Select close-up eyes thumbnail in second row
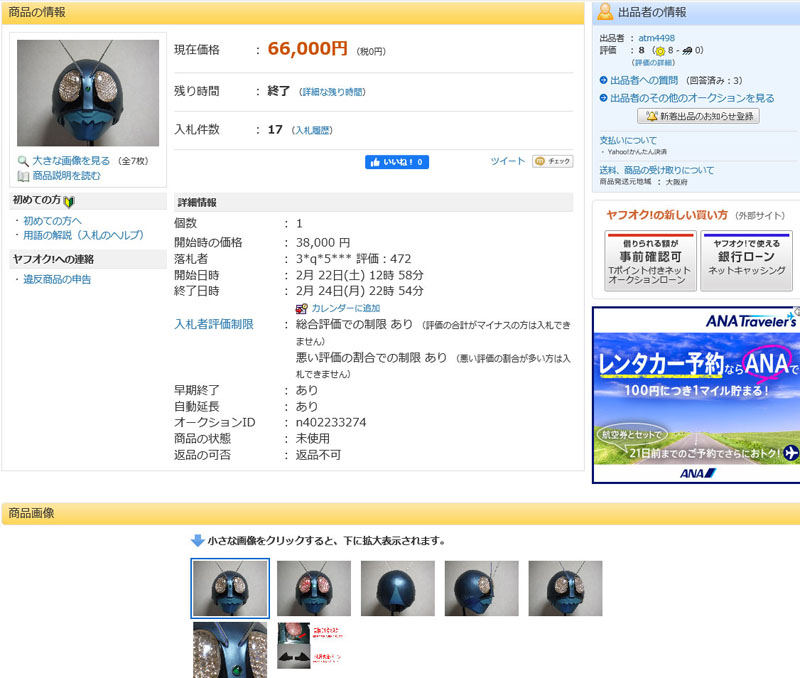The height and width of the screenshot is (678, 800). coord(230,650)
